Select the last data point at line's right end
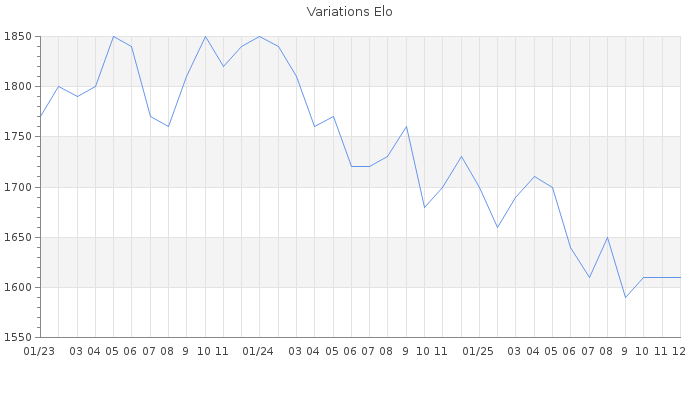The image size is (700, 400). [x=680, y=277]
